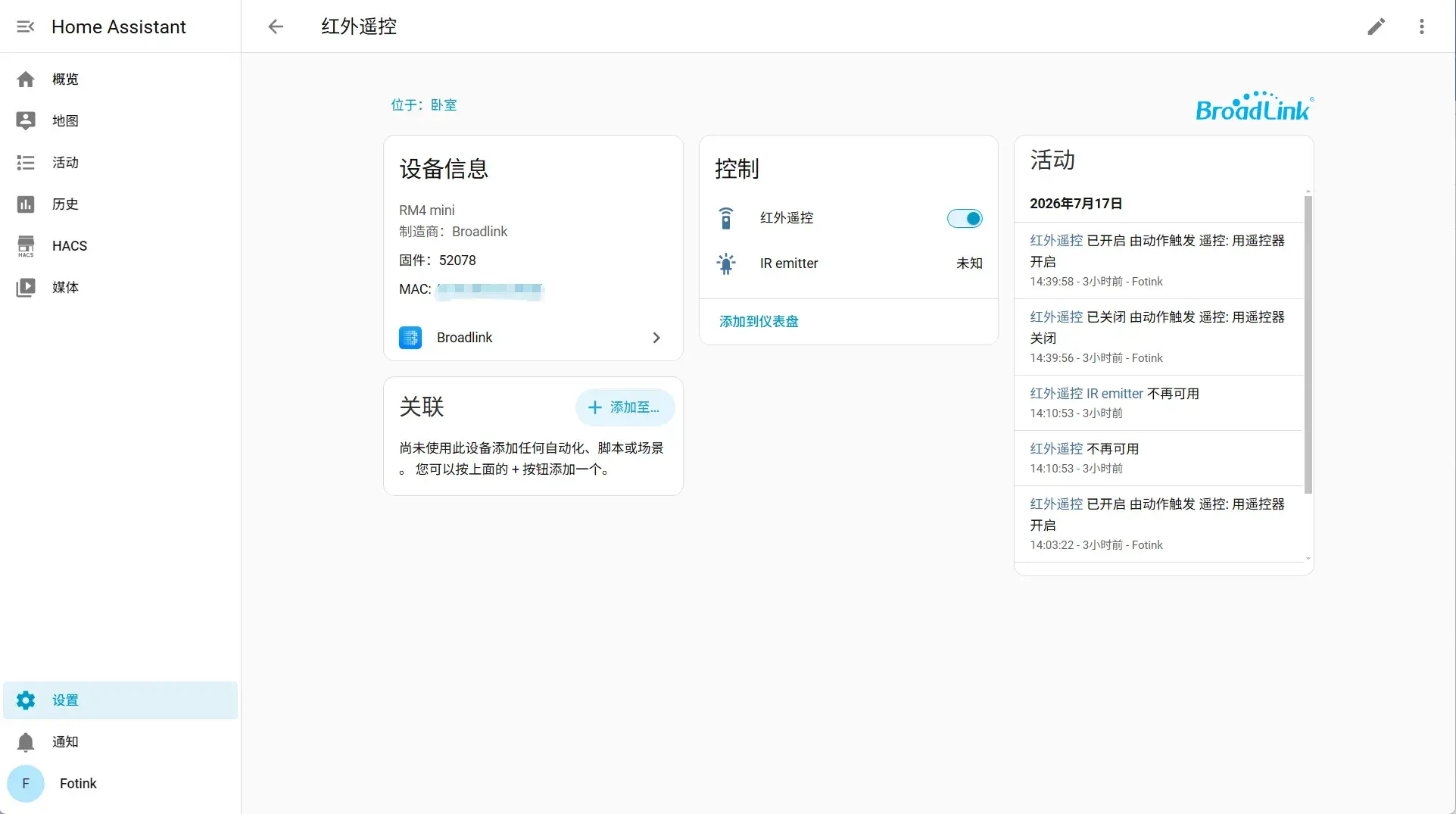
Task: Select 概览 in the sidebar
Action: tap(120, 79)
